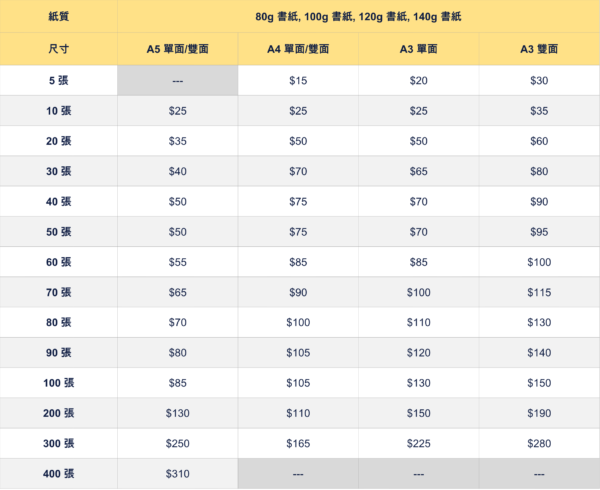Select the 100 張 row label
600x490 pixels.
coord(59,383)
